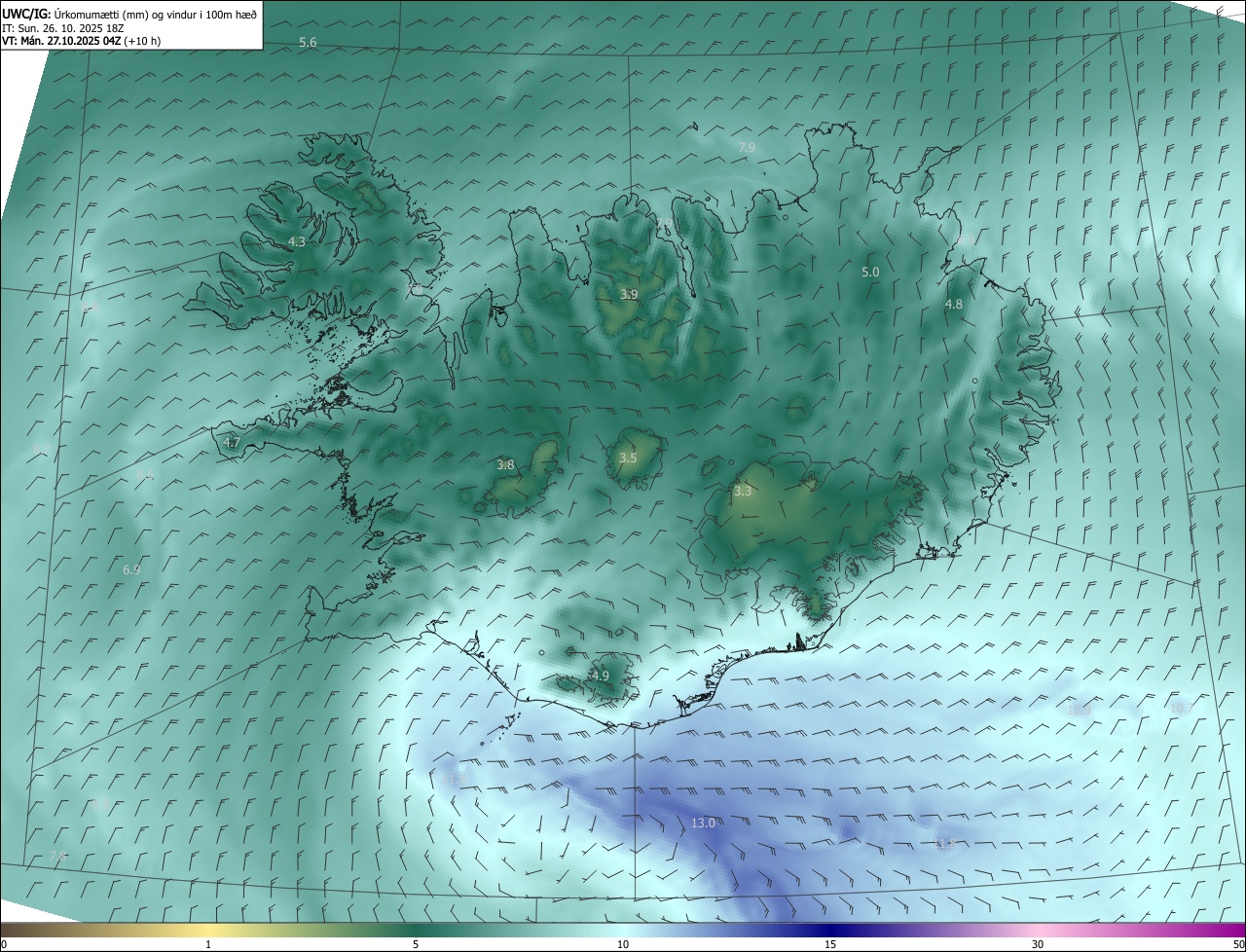Click the 5.6 value label
1246x952 pixels.
(308, 43)
